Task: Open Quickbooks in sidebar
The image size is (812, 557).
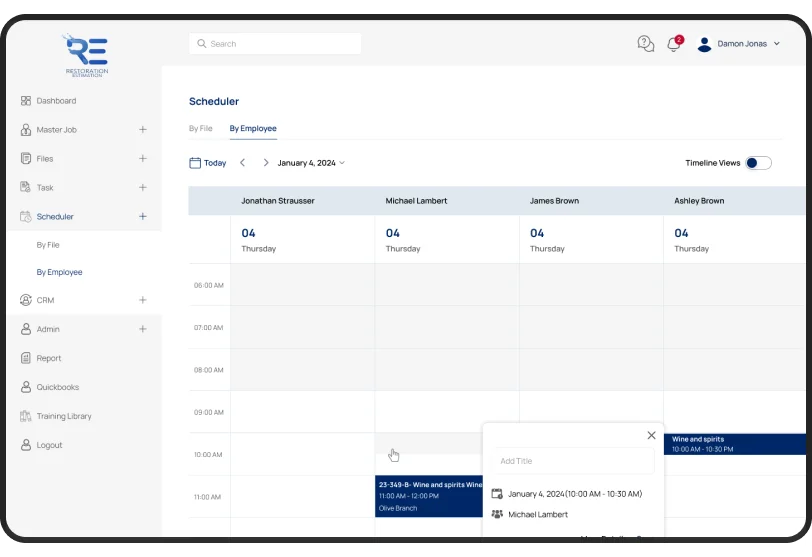Action: (x=57, y=387)
